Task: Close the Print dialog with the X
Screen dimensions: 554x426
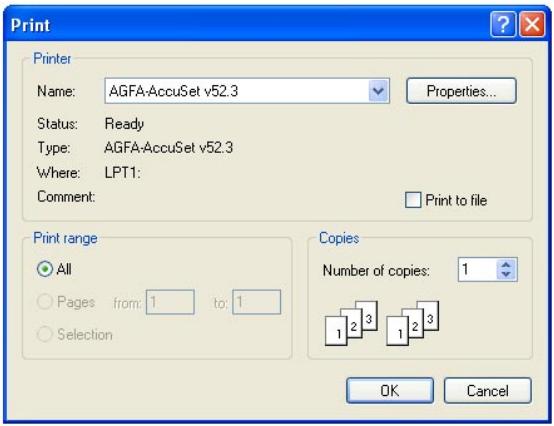Action: point(532,24)
